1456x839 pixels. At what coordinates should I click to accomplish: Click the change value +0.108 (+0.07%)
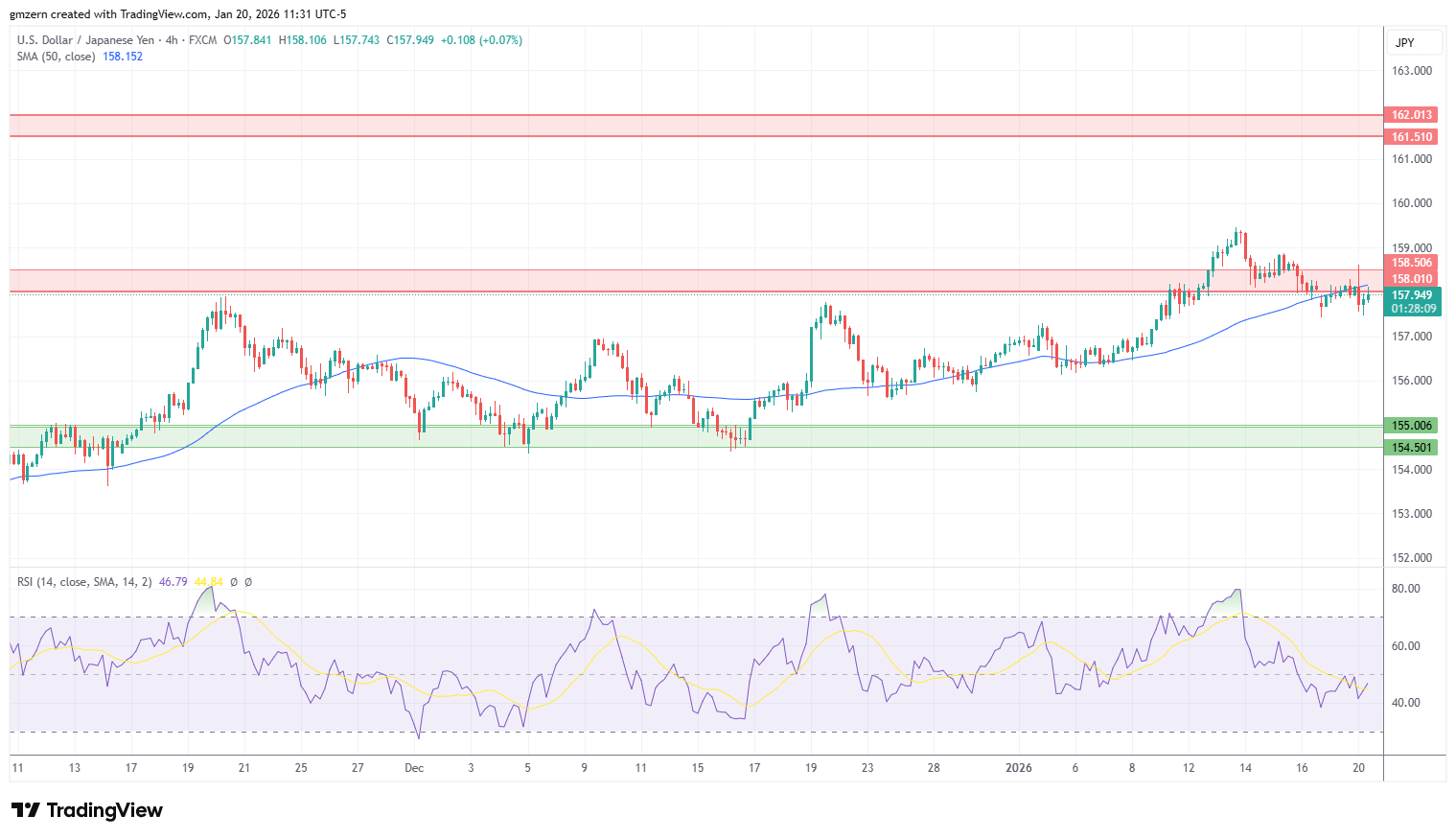(481, 40)
